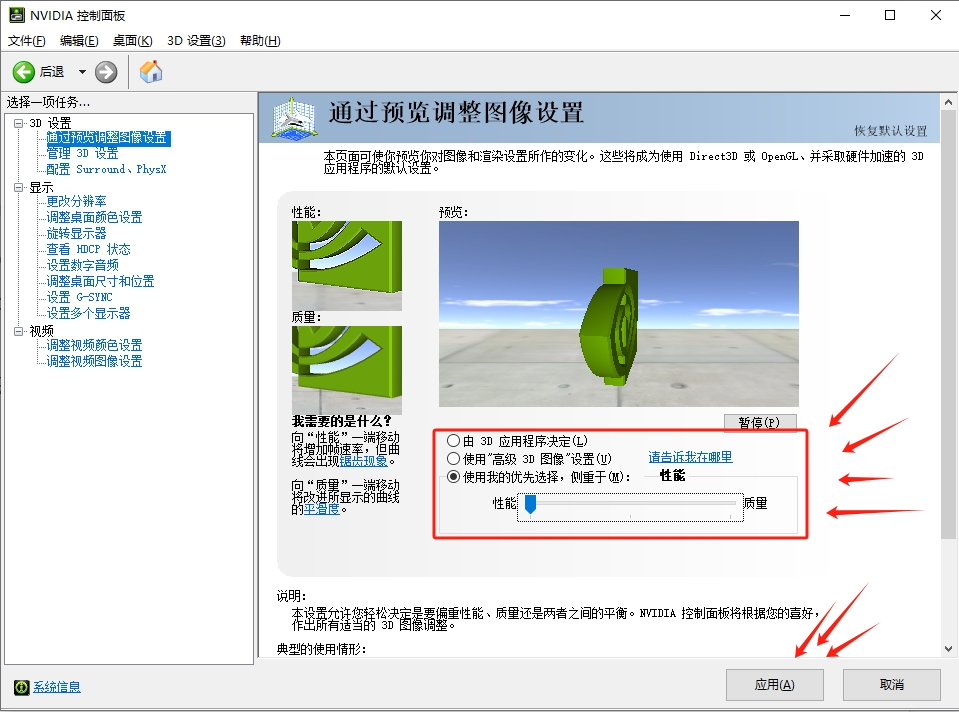This screenshot has height=712, width=959.
Task: Click the 平滑度 link
Action: tap(322, 508)
